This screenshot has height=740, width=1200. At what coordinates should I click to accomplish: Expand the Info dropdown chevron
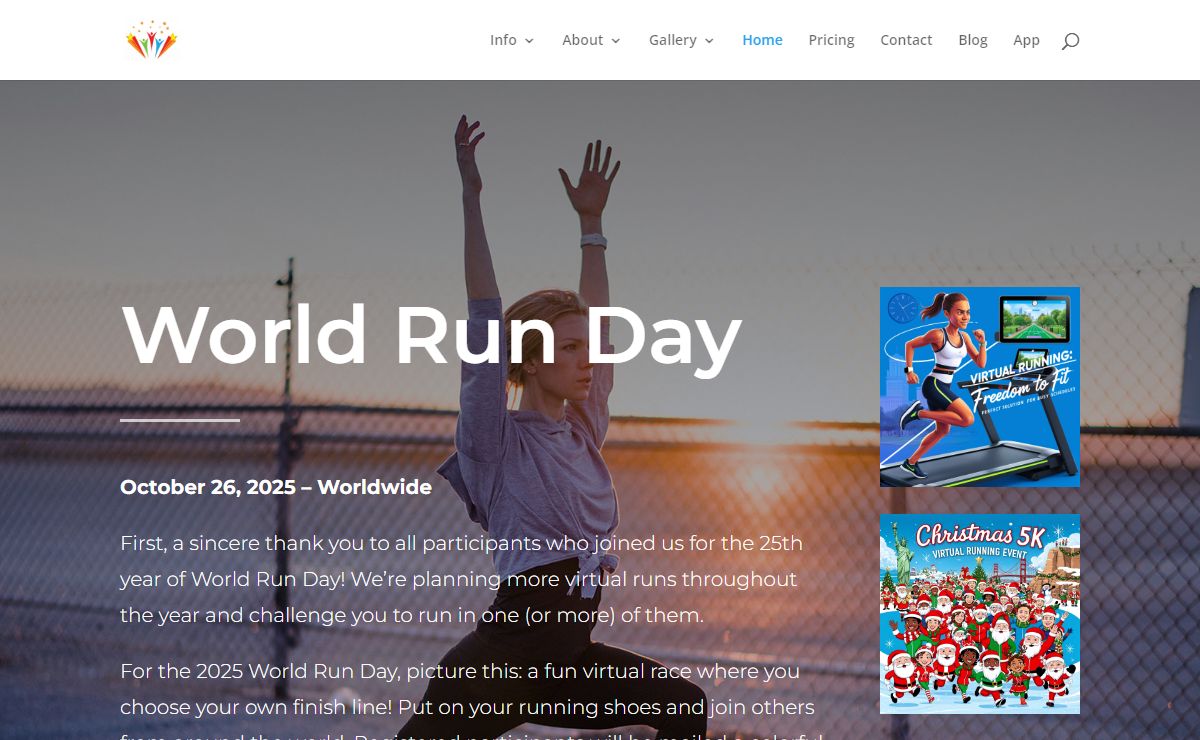(x=529, y=41)
